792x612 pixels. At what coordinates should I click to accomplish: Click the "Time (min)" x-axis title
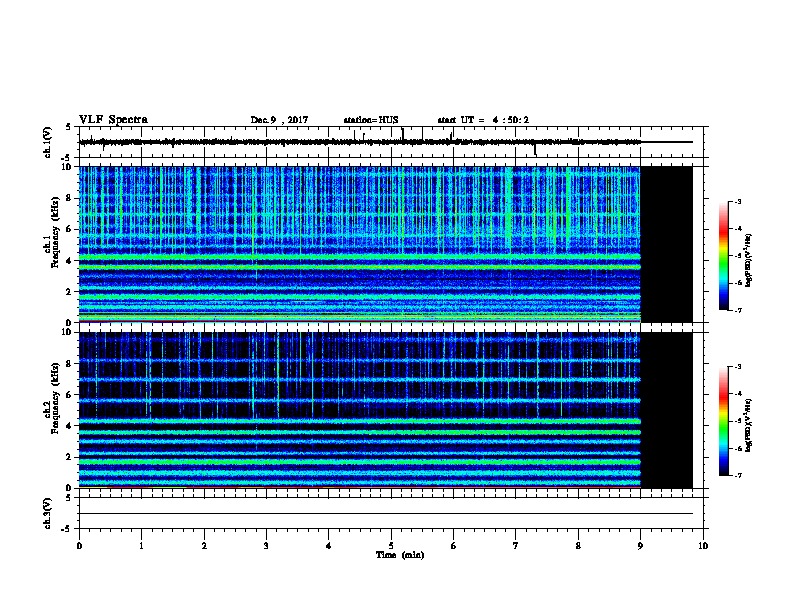click(x=400, y=555)
